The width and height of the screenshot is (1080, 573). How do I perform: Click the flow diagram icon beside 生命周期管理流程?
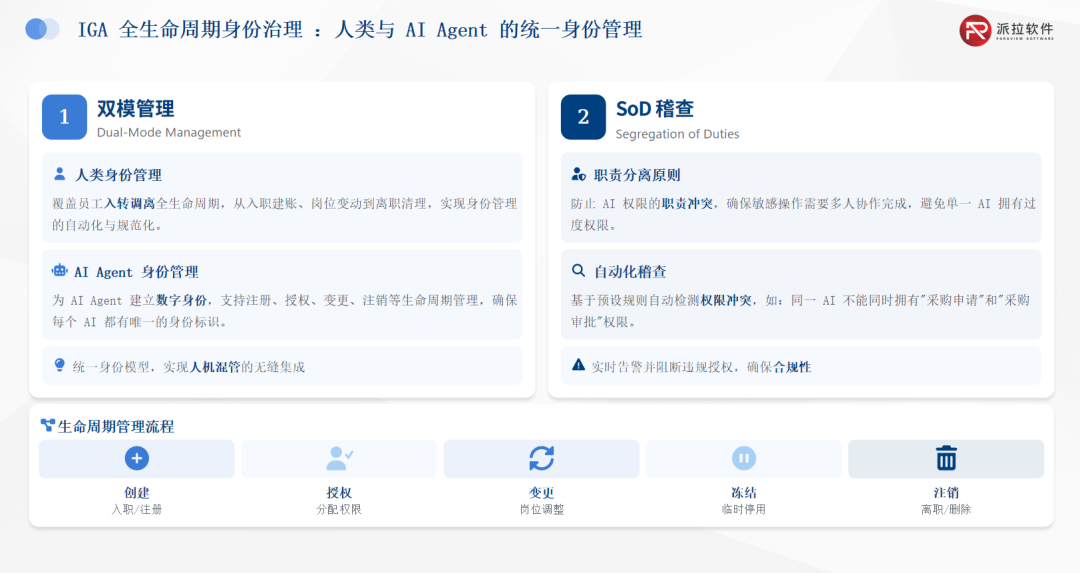click(48, 425)
